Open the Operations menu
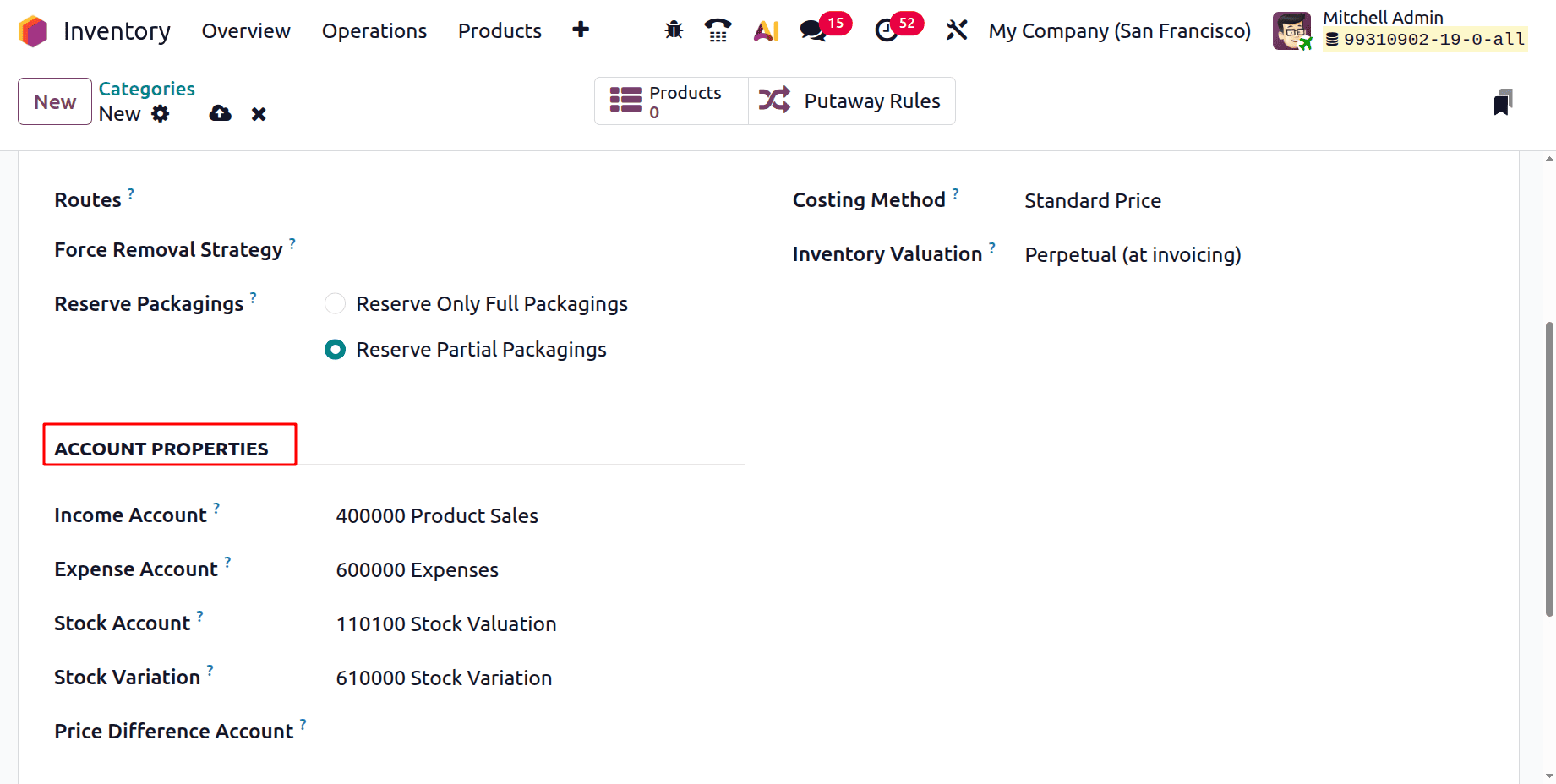Viewport: 1556px width, 784px height. [x=374, y=31]
